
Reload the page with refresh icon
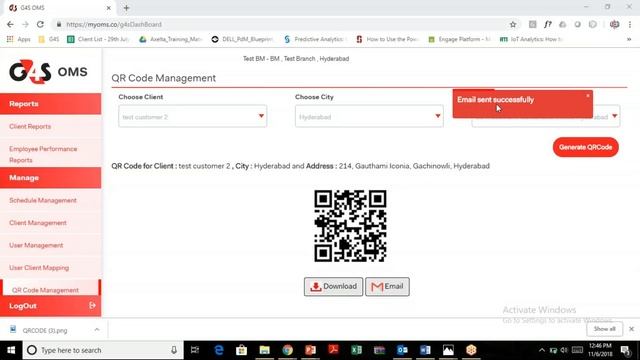(x=40, y=24)
